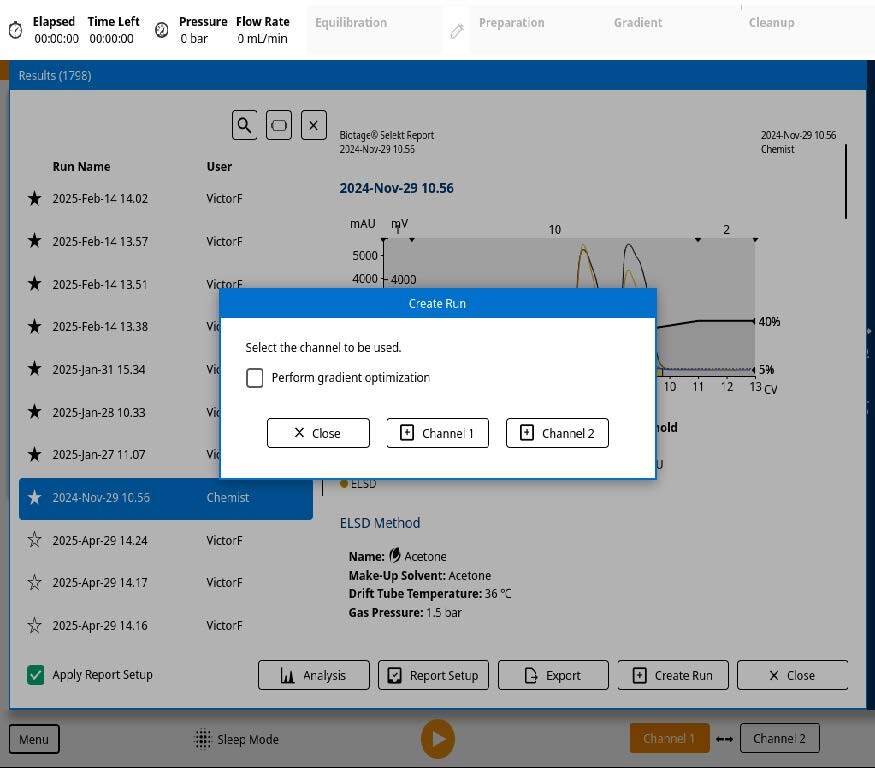This screenshot has width=875, height=768.
Task: Open the Menu at the bottom left
Action: point(34,739)
